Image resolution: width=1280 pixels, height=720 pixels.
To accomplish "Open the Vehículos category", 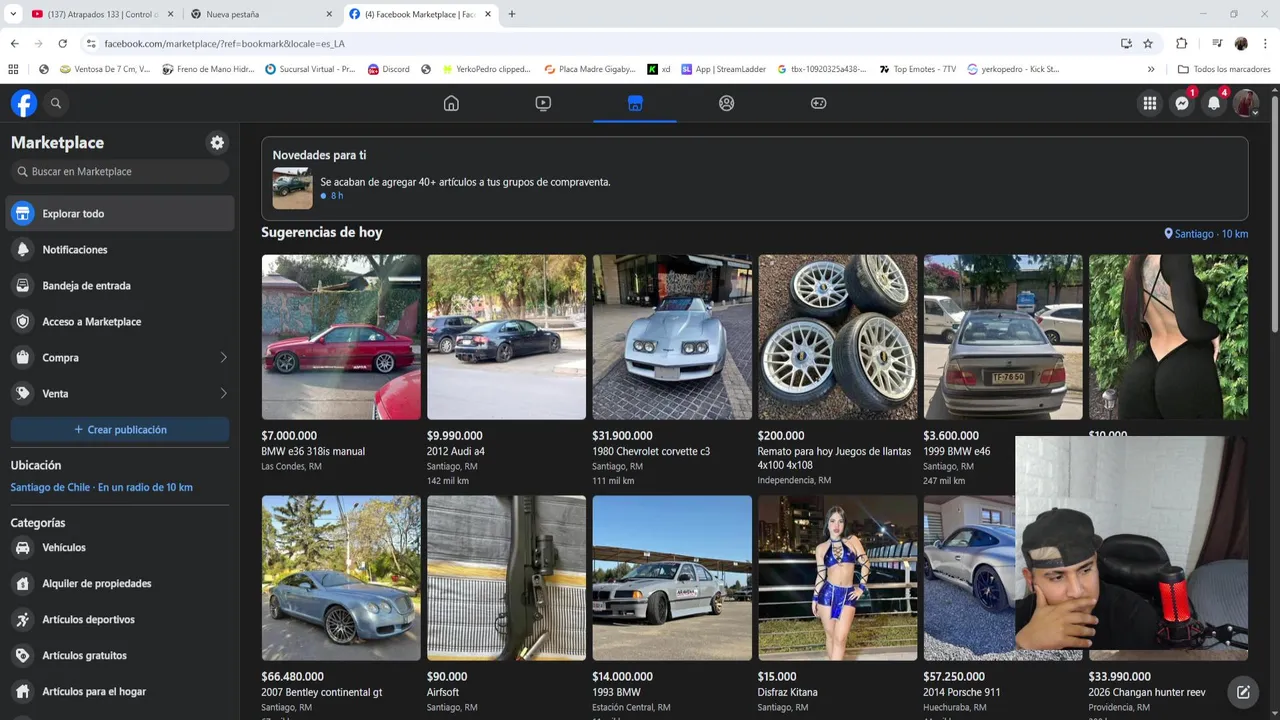I will (120, 548).
